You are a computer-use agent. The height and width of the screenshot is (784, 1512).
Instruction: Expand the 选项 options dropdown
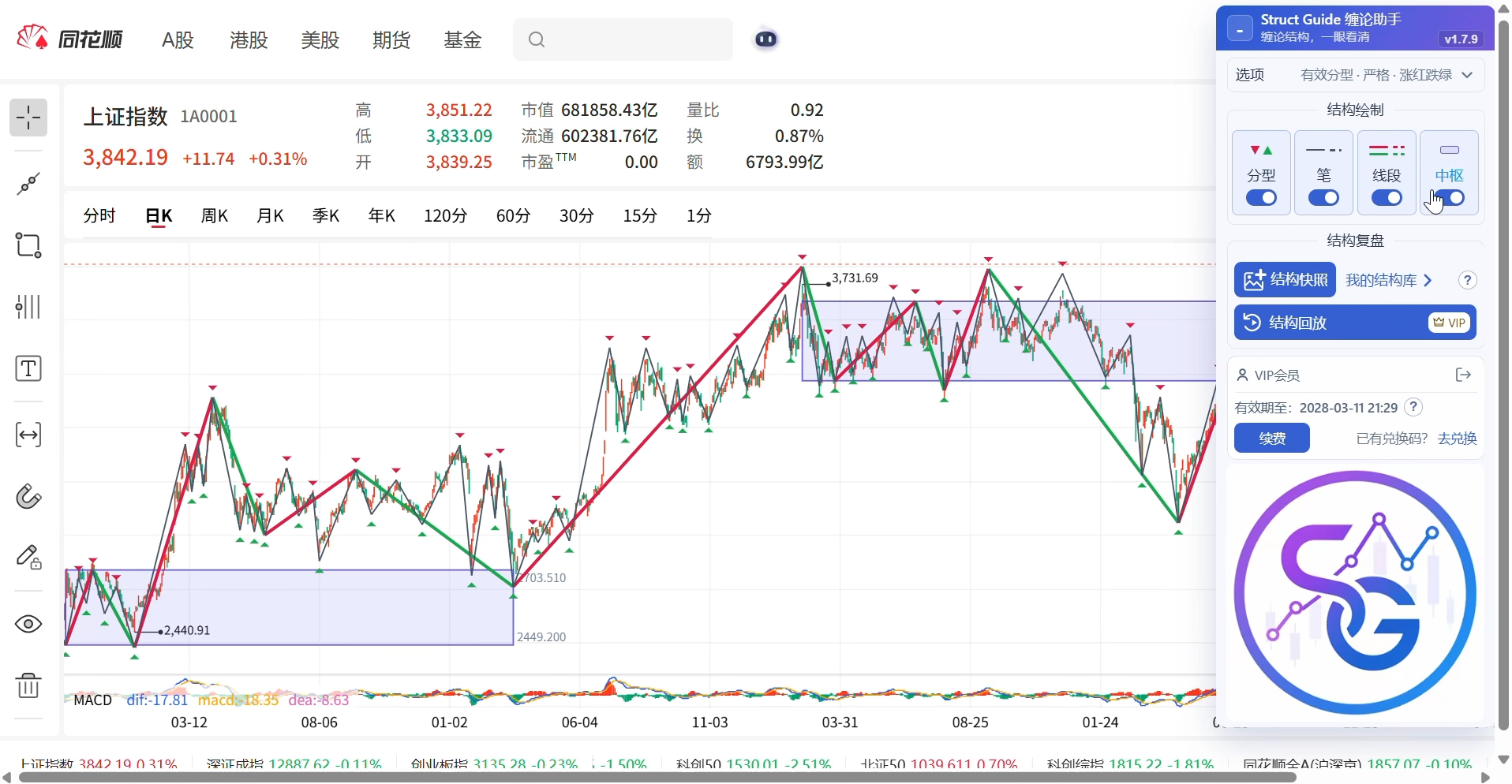[1355, 75]
